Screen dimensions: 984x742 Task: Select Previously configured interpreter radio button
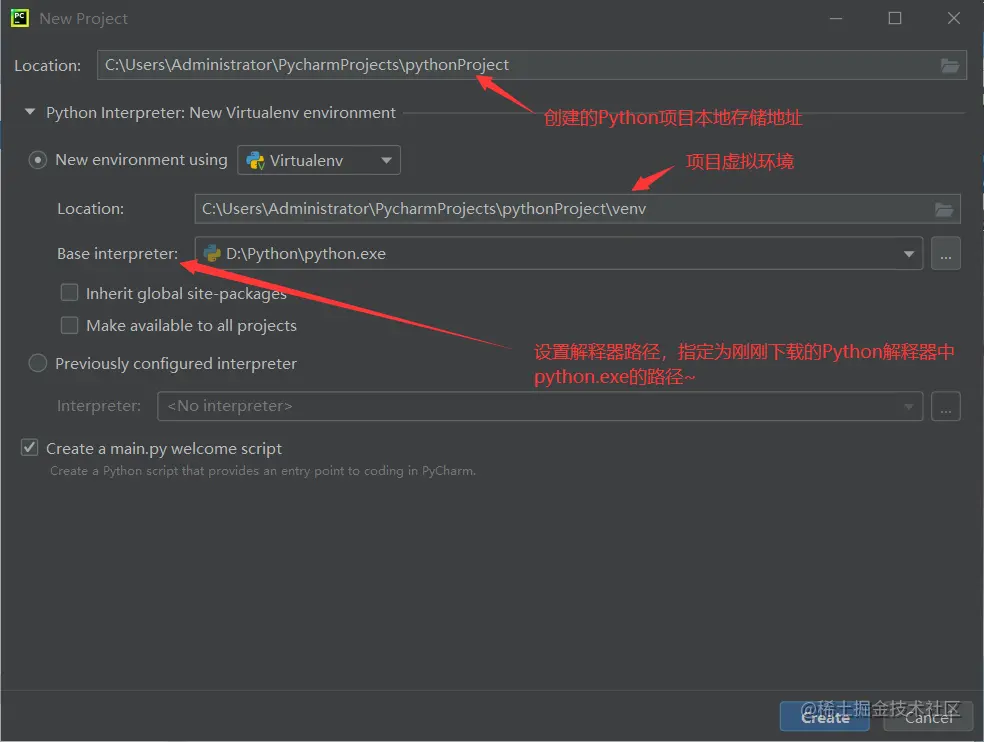coord(38,363)
